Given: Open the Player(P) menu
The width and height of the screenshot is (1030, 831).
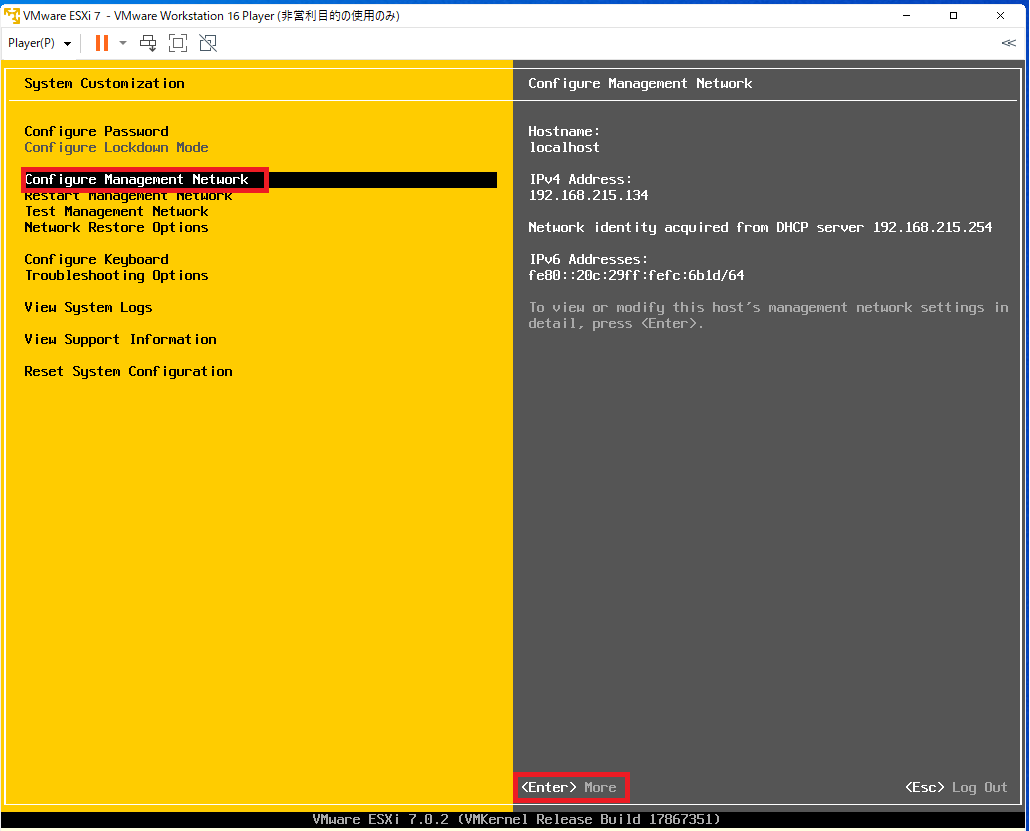Looking at the screenshot, I should [30, 43].
